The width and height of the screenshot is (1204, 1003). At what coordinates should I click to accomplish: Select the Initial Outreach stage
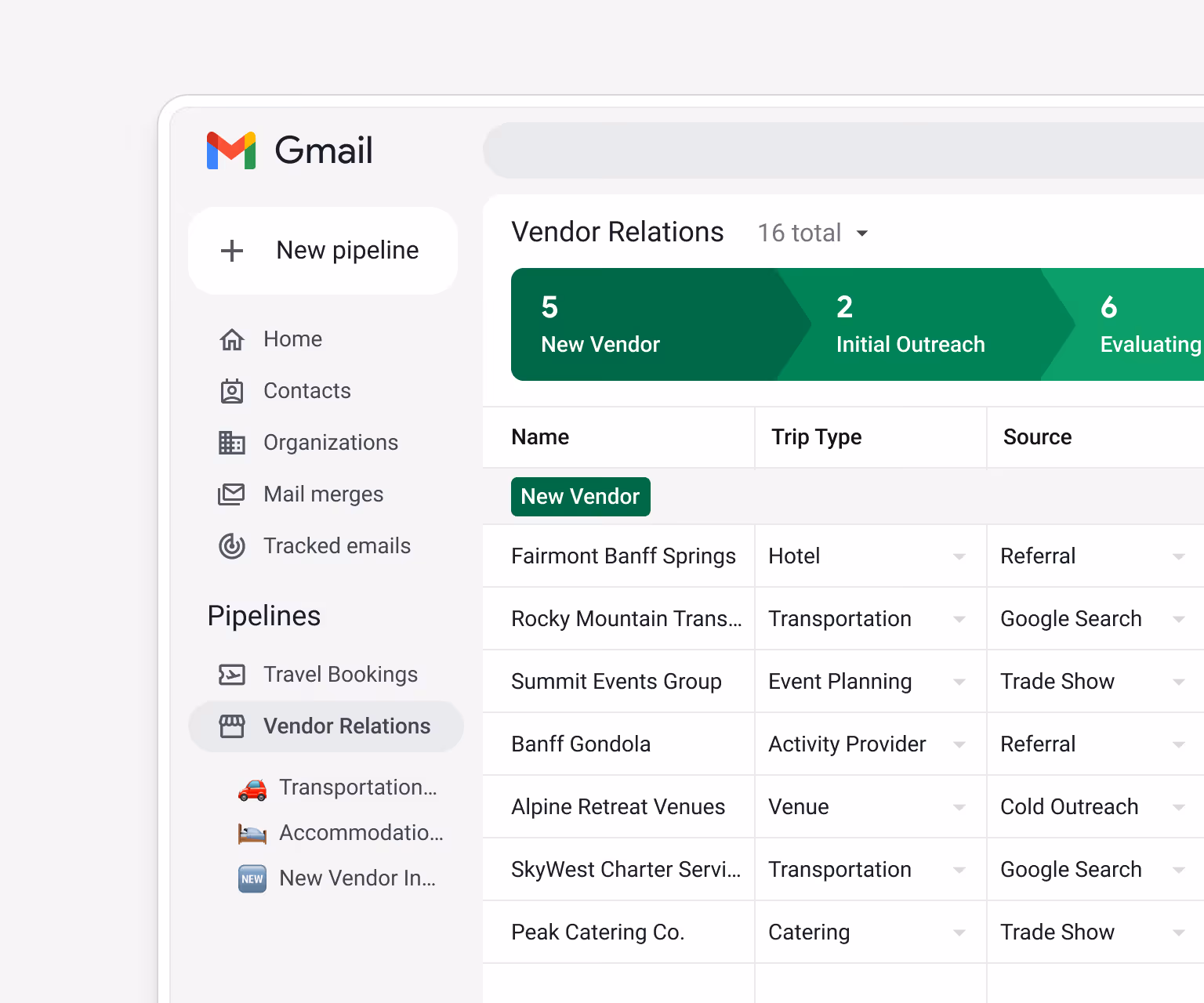925,324
